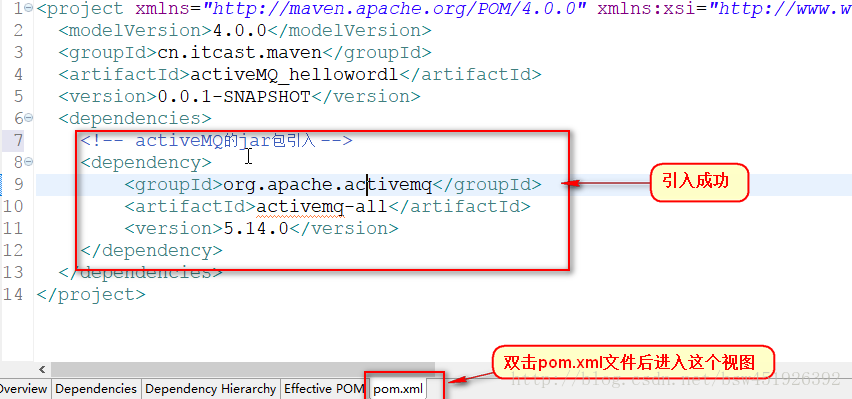This screenshot has height=399, width=852.
Task: Collapse the dependencies fold on line 6
Action: point(28,117)
